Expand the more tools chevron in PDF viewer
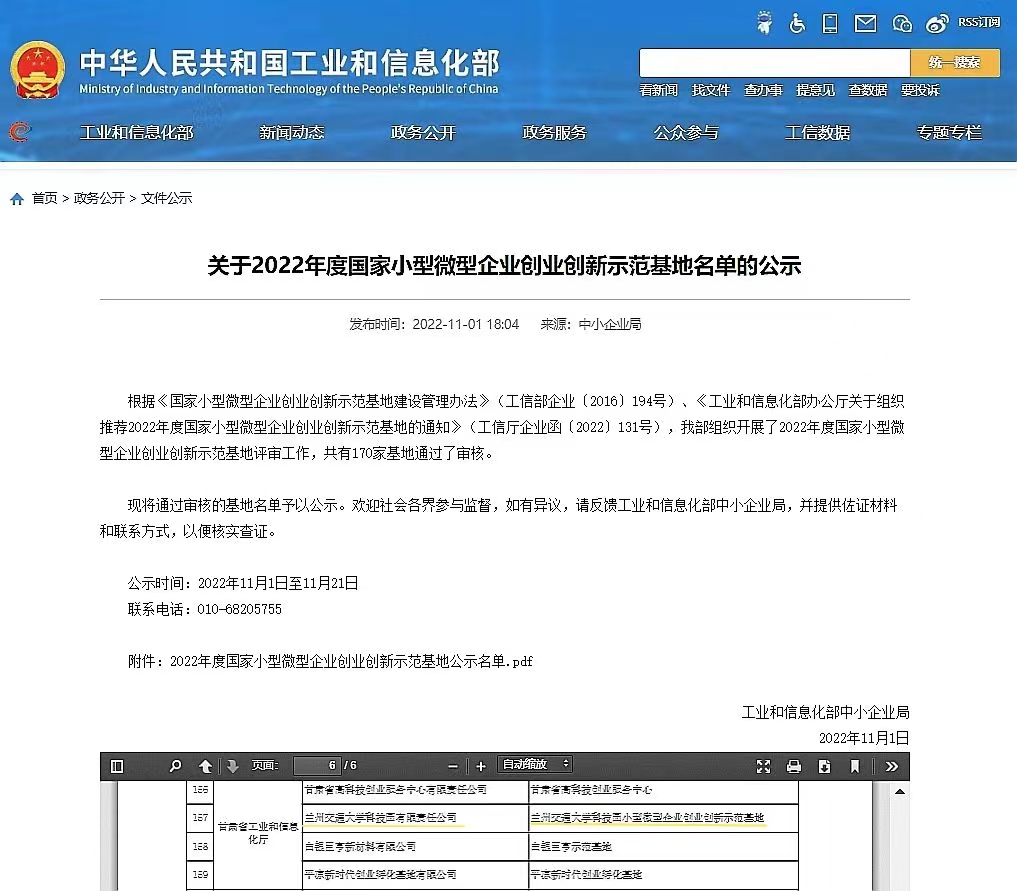The width and height of the screenshot is (1017, 891). [x=891, y=766]
